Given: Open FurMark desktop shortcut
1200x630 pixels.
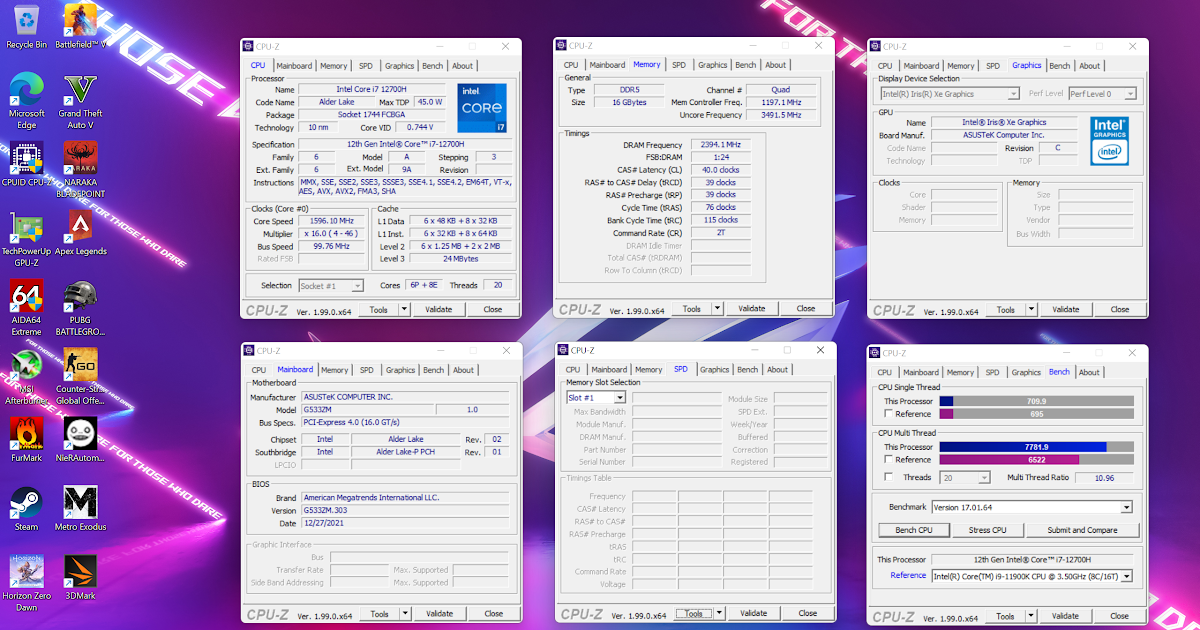Looking at the screenshot, I should coord(26,440).
